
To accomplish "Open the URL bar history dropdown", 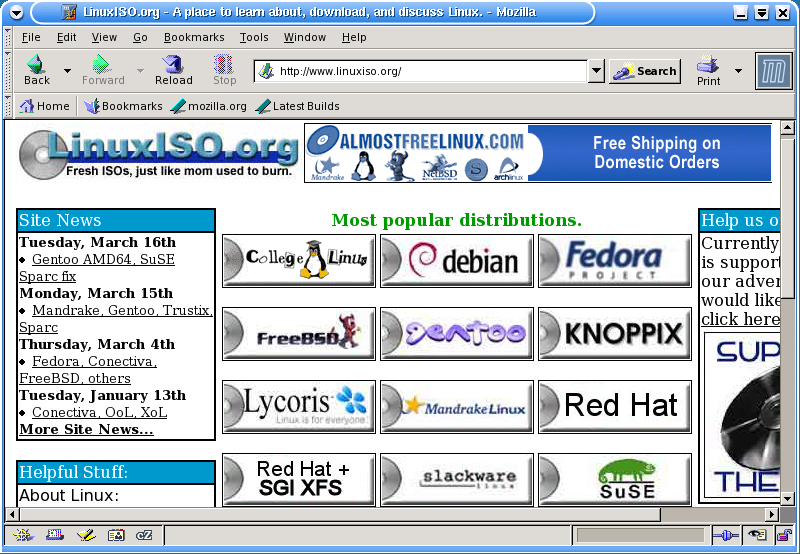I will (596, 71).
